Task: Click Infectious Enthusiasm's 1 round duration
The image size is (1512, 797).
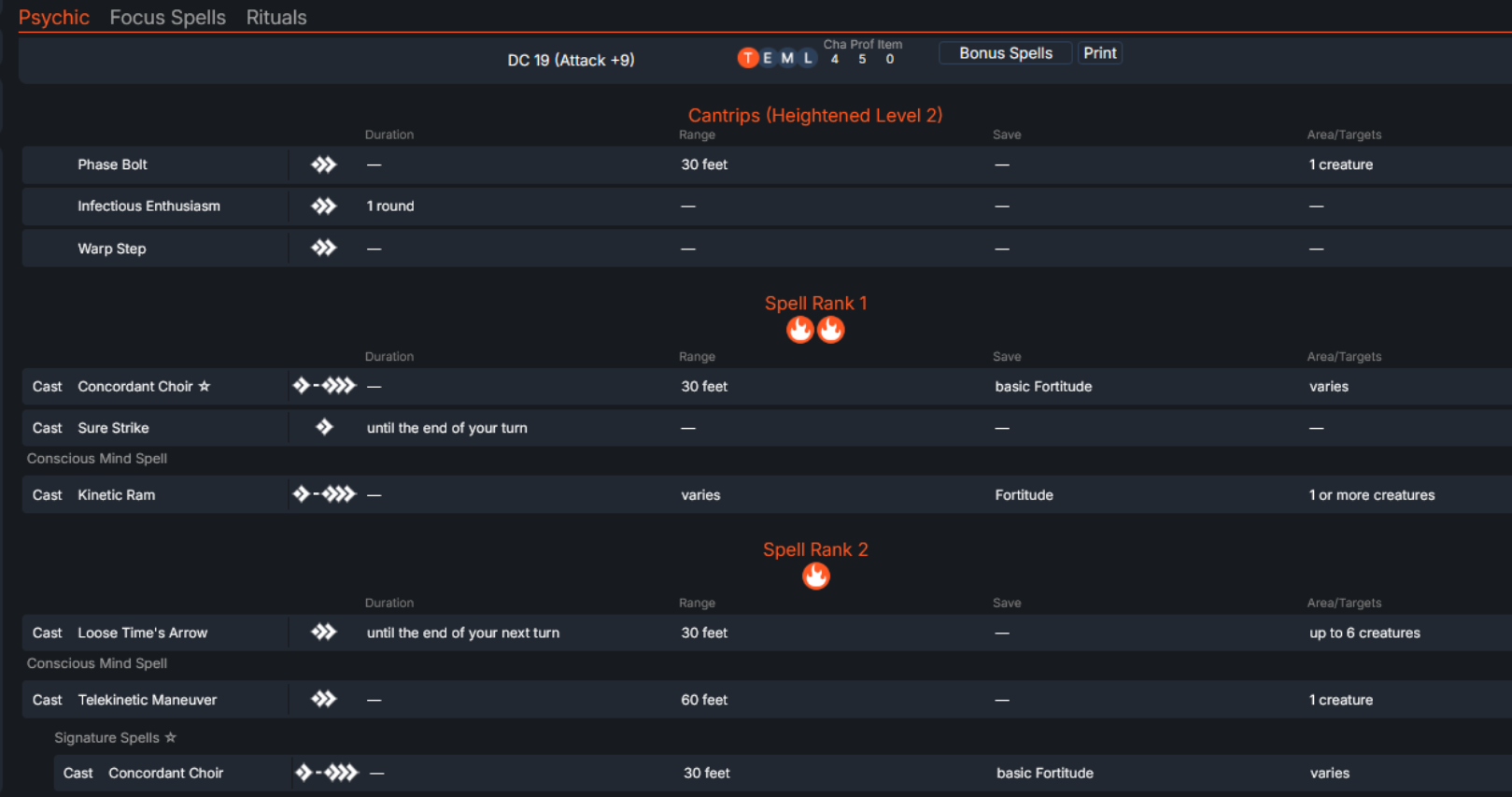Action: [x=390, y=206]
